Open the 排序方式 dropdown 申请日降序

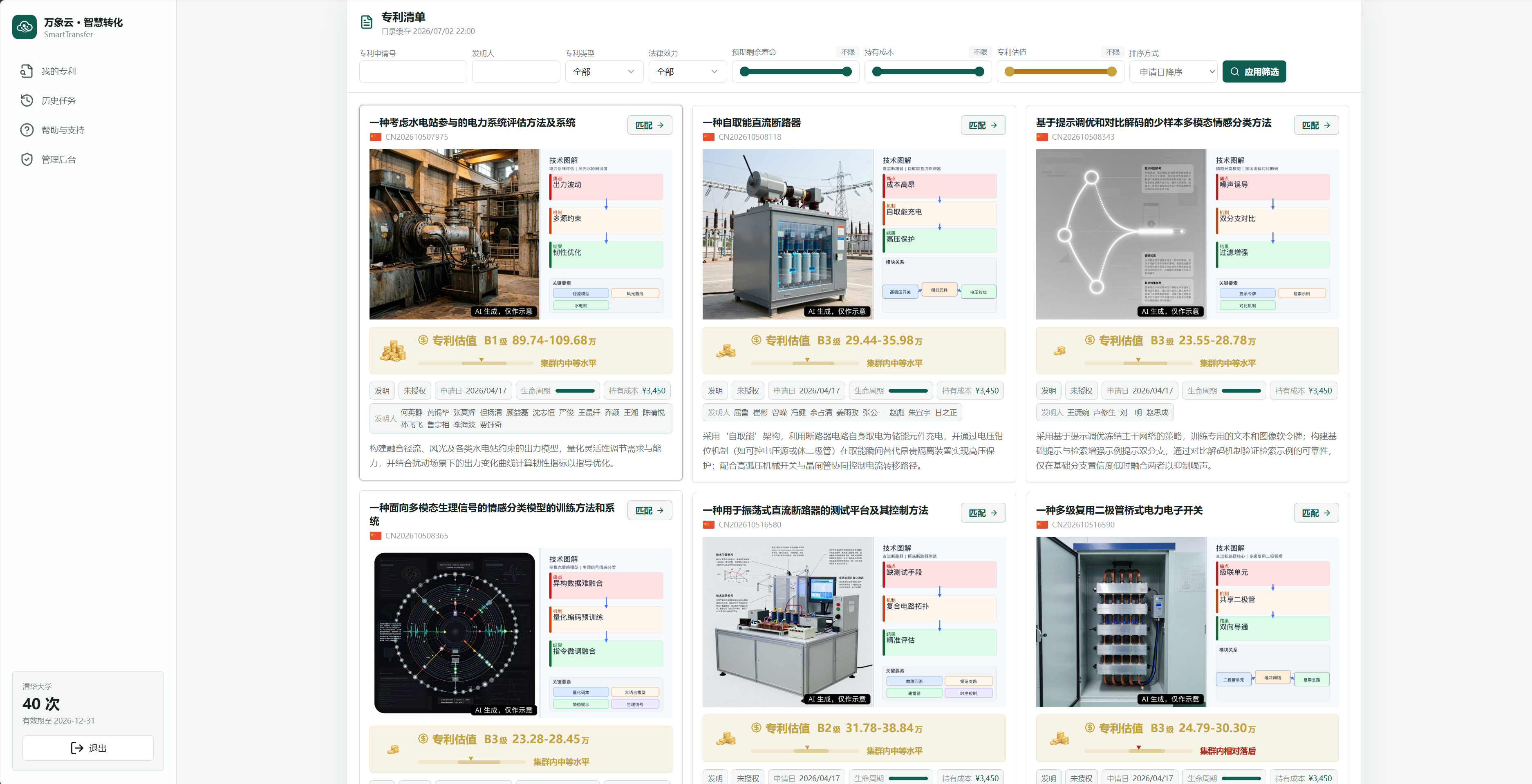1174,72
